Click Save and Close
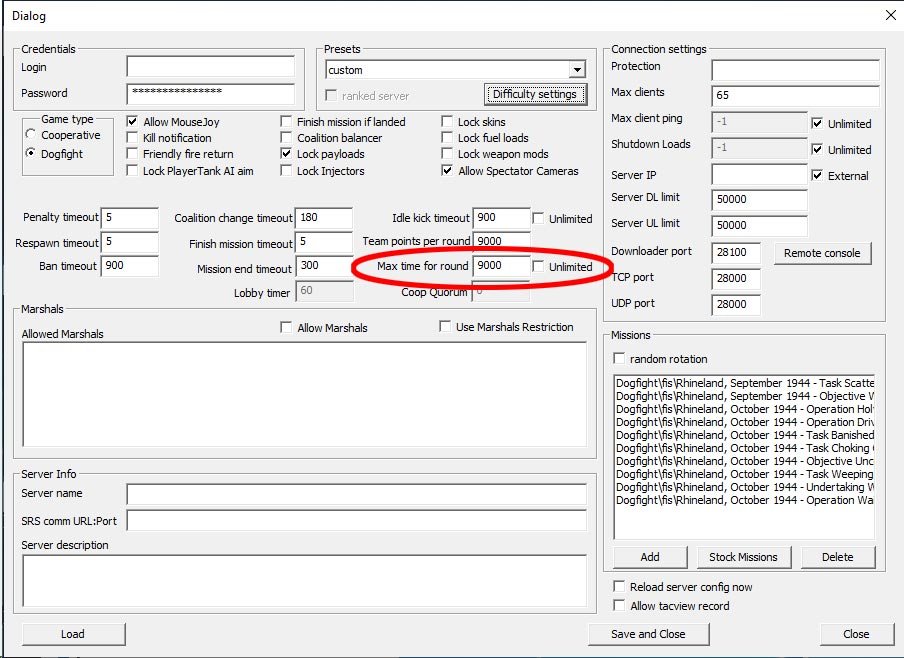The image size is (904, 658). point(648,634)
